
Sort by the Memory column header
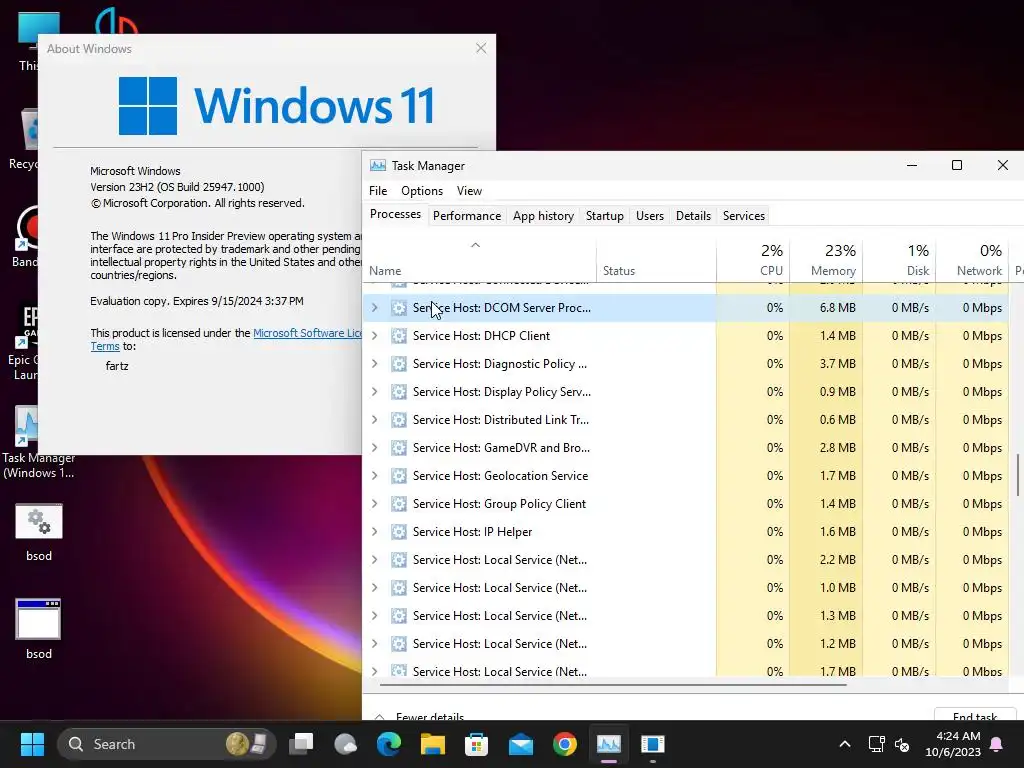click(826, 260)
